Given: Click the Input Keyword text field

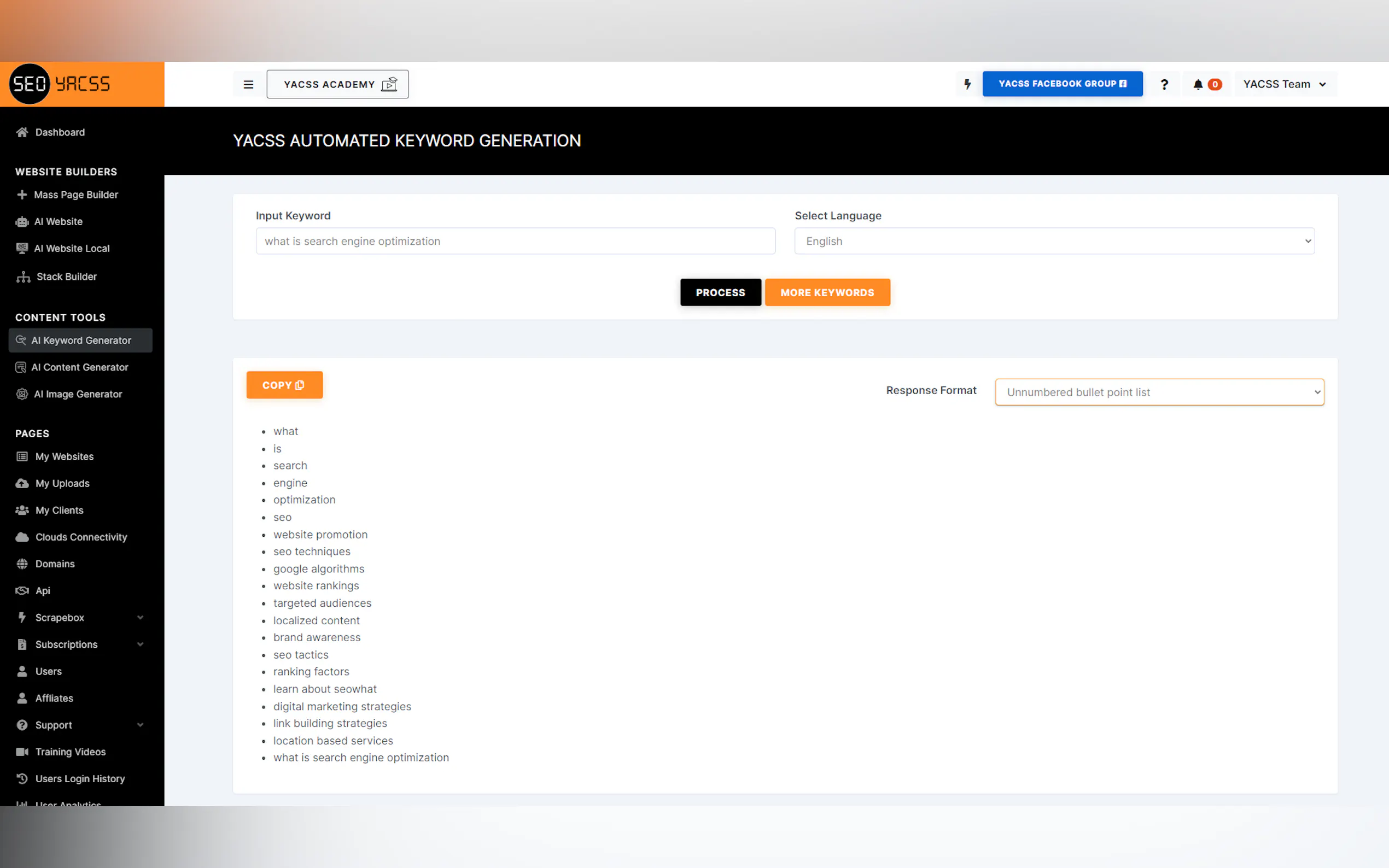Looking at the screenshot, I should pos(515,241).
